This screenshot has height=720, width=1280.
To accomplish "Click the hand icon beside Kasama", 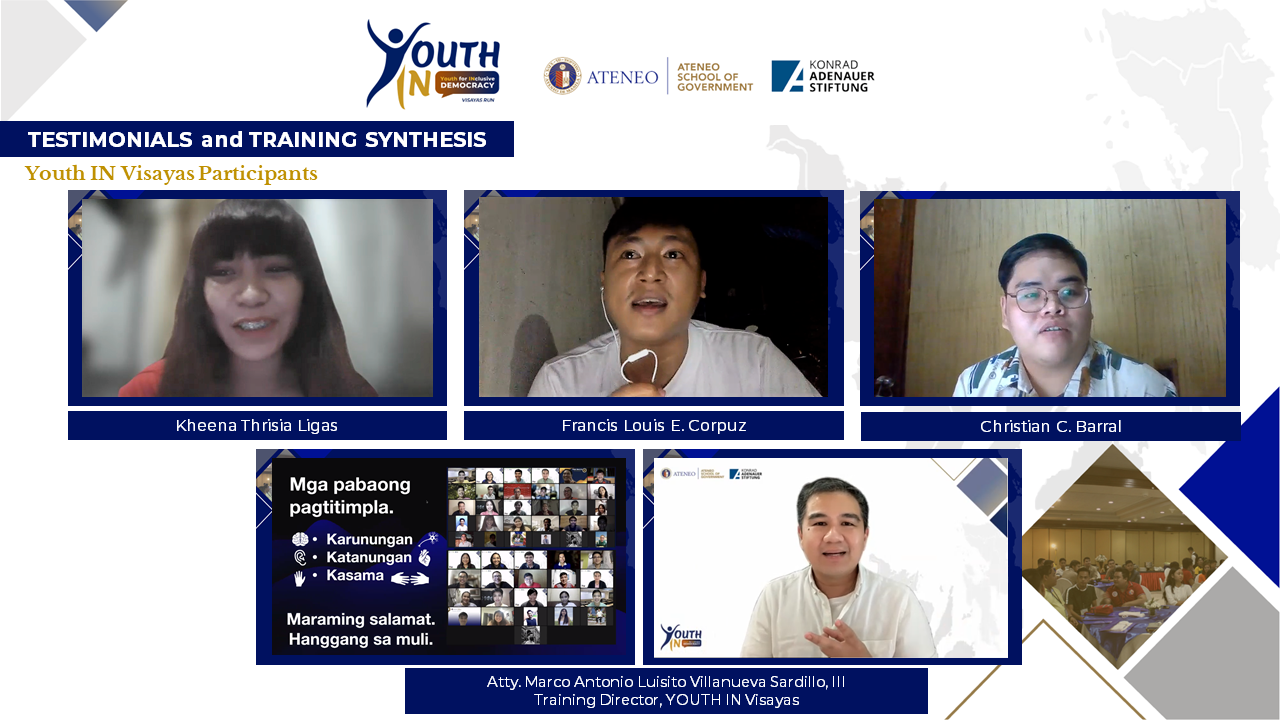I will point(299,577).
